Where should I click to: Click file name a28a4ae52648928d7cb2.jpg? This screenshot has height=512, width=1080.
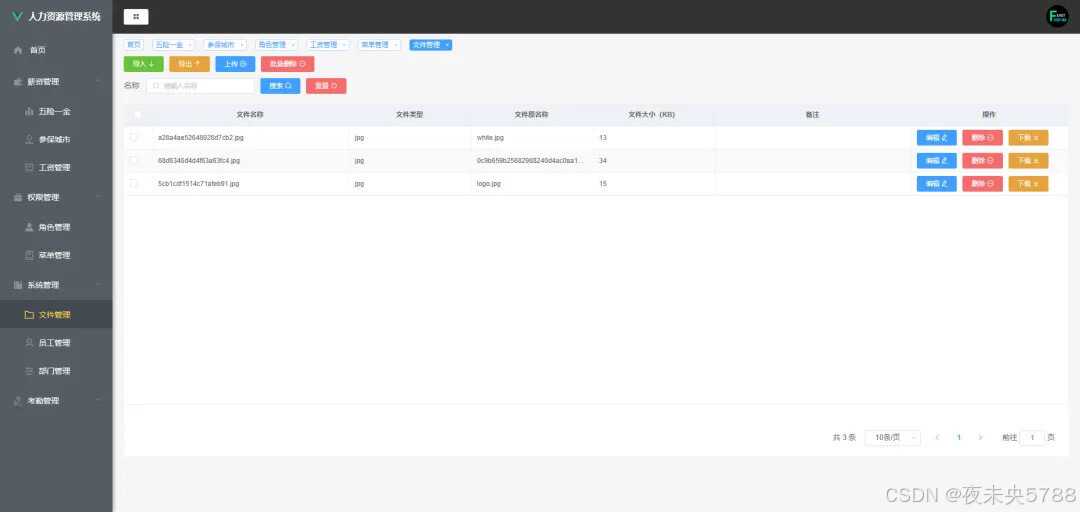pos(200,138)
